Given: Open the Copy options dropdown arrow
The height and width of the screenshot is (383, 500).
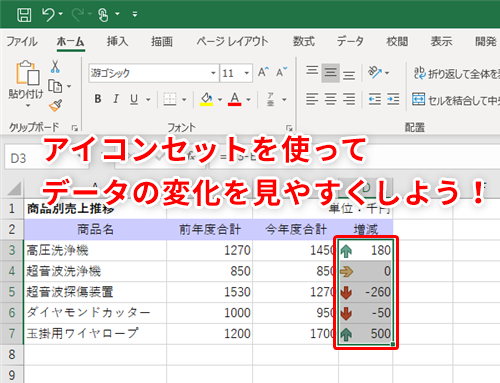Looking at the screenshot, I should coord(69,86).
